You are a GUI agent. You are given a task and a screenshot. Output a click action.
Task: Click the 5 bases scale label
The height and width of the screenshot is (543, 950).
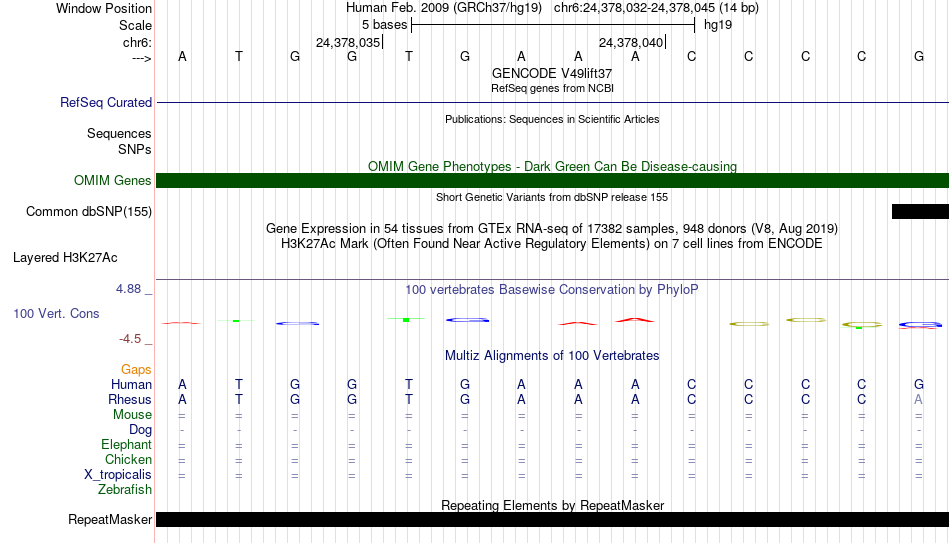385,25
